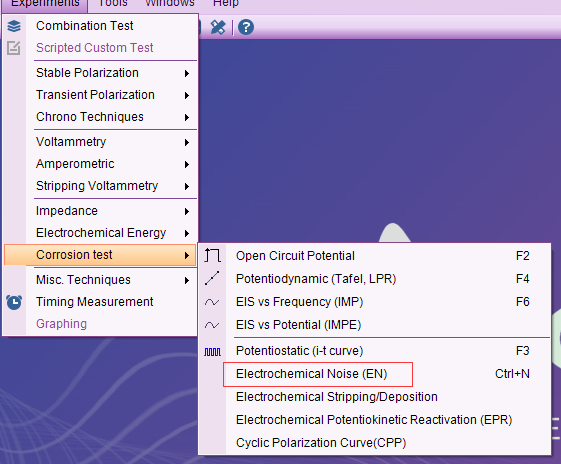Screen dimensions: 561x464
Task: Click the Combination Test layers icon
Action: click(x=14, y=26)
